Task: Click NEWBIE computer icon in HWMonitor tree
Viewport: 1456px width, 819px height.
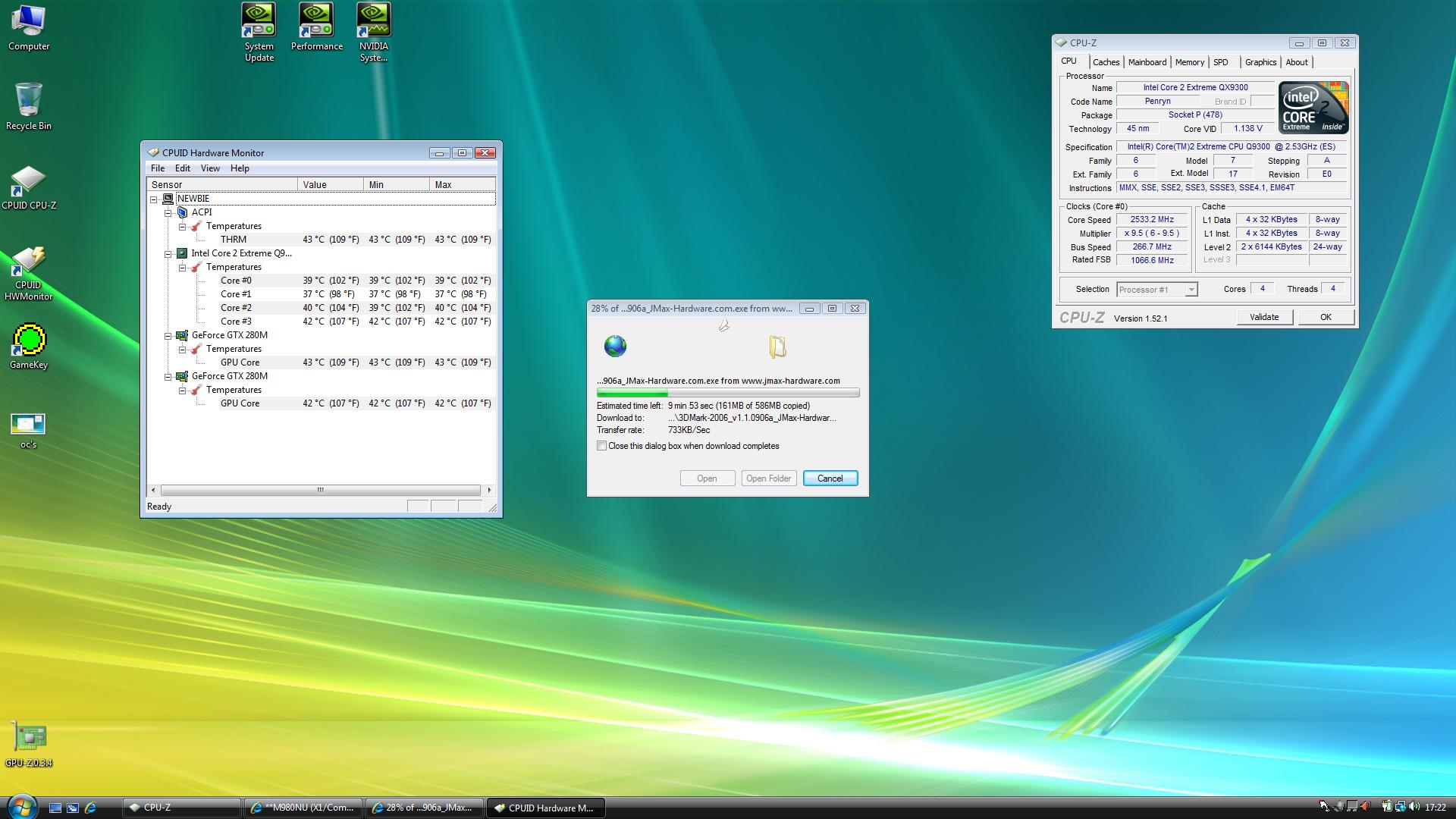Action: coord(168,199)
